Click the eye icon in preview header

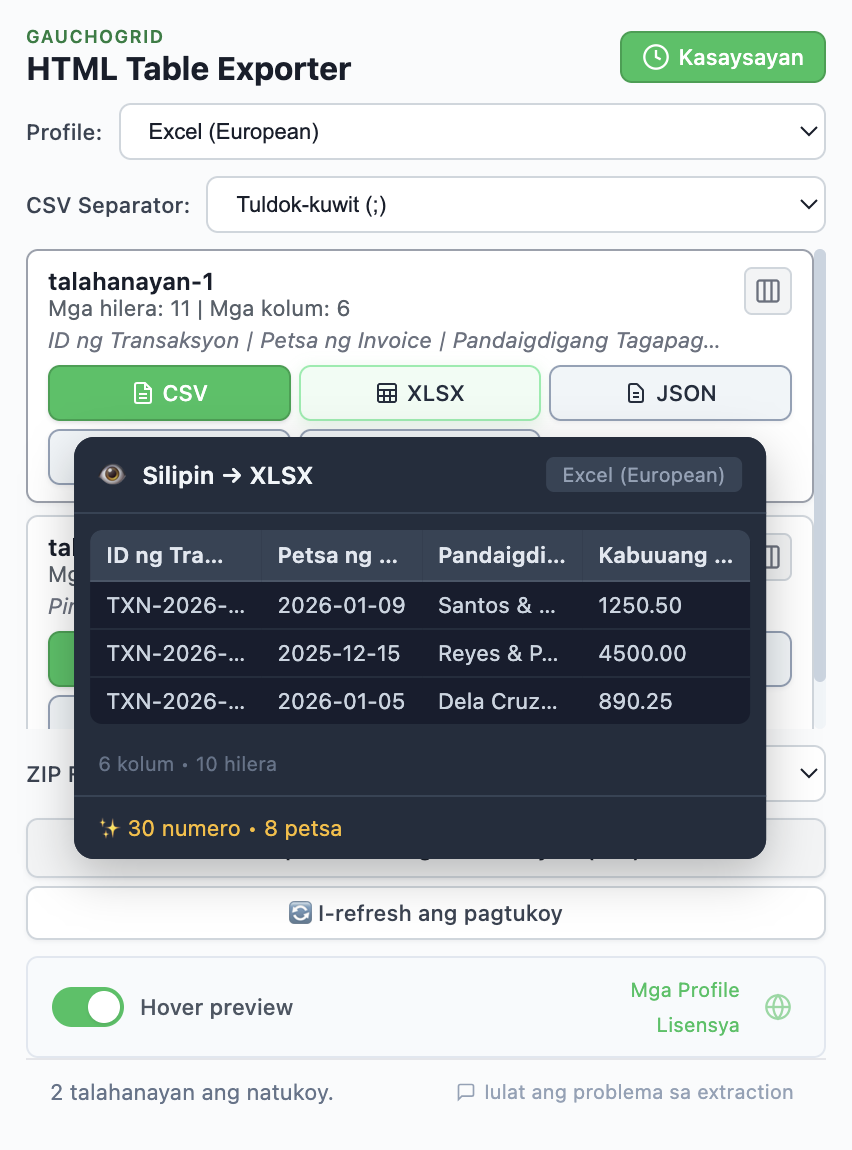click(113, 475)
